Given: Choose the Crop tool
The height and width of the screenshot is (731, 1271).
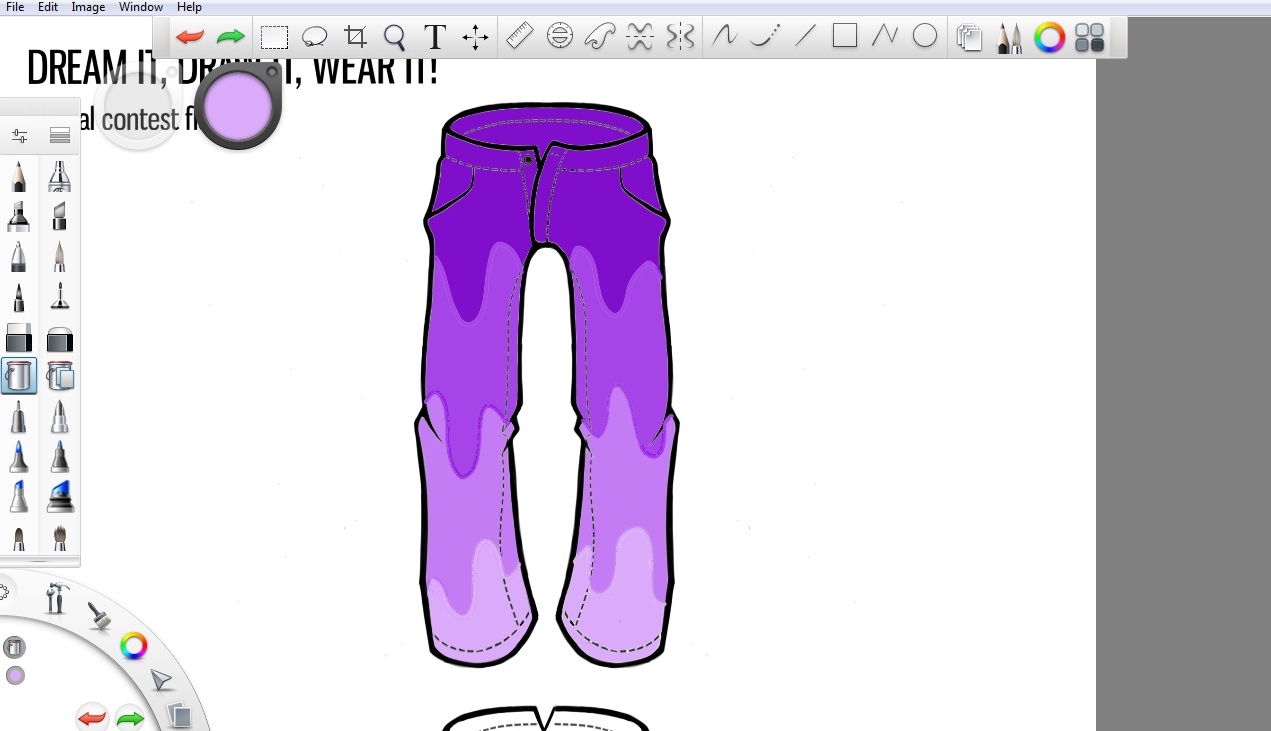Looking at the screenshot, I should point(355,38).
